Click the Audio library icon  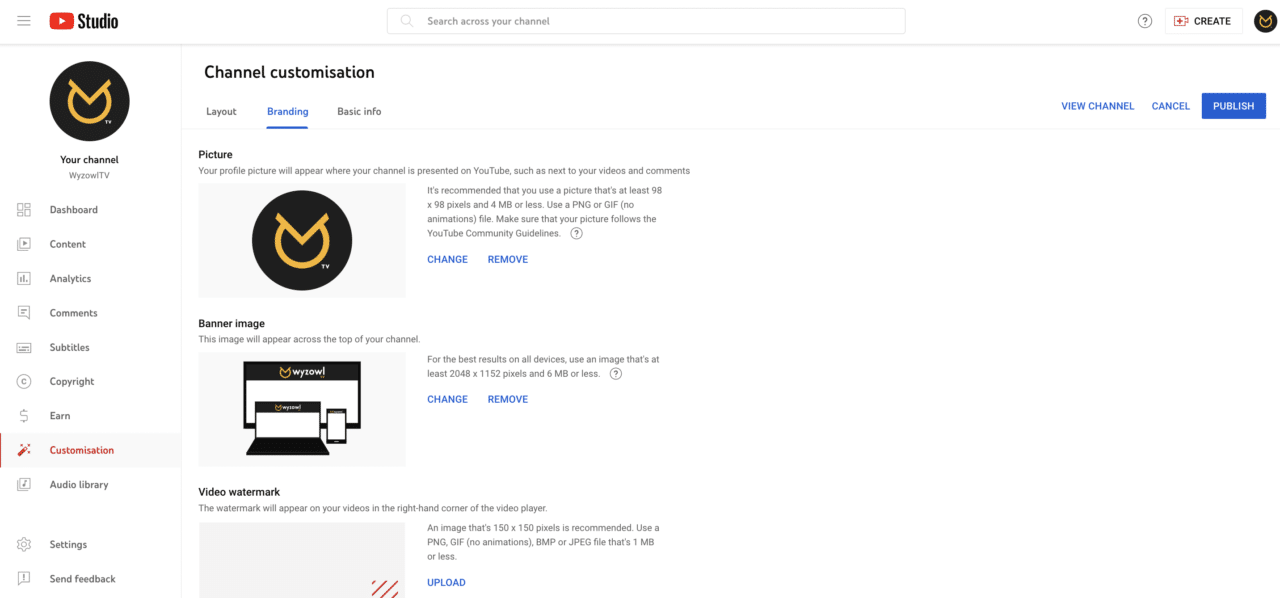click(x=24, y=484)
